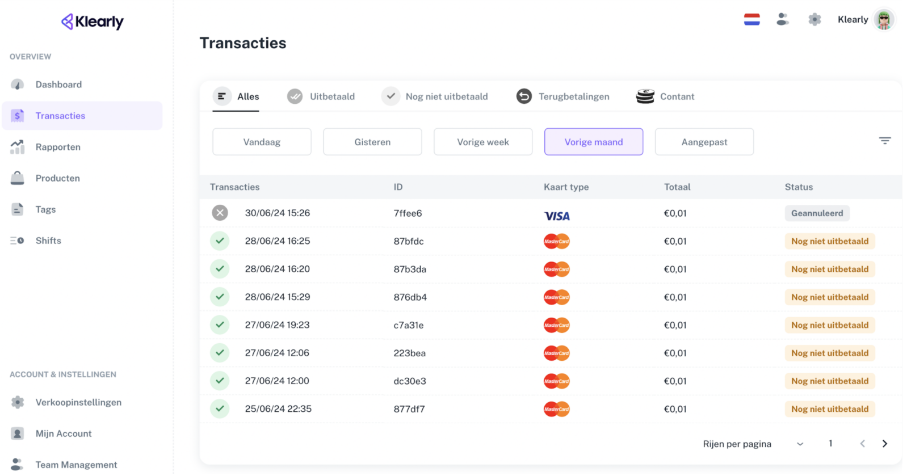Switch to the Uitbetaald tab
Viewport: 903px width, 474px height.
click(321, 97)
